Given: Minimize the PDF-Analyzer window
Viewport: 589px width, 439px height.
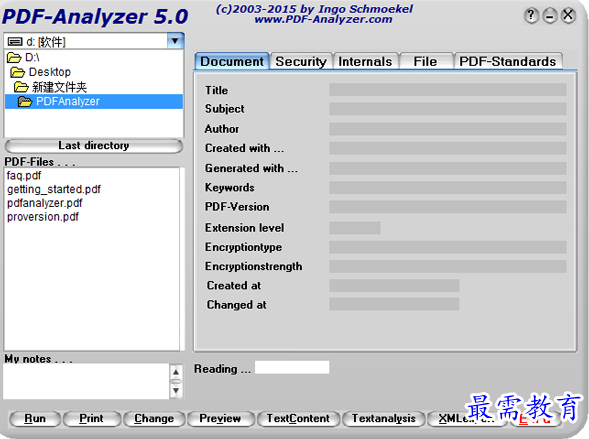Looking at the screenshot, I should pos(550,16).
